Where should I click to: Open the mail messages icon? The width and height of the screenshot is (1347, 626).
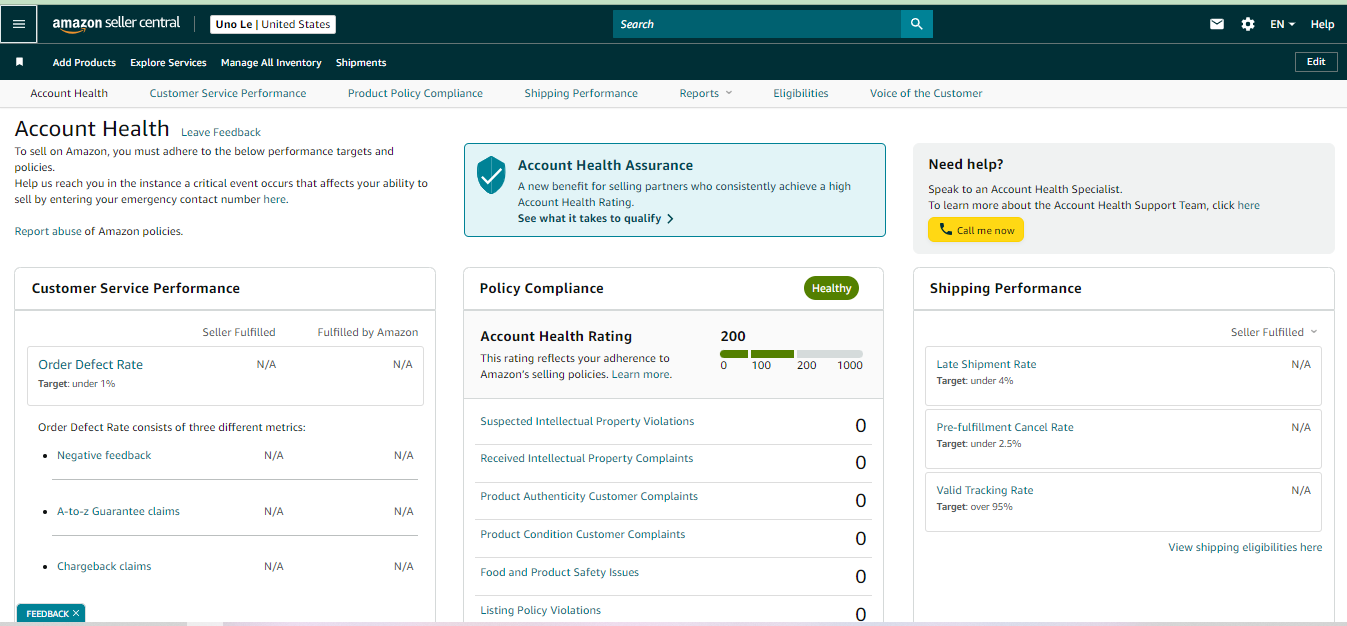point(1217,24)
